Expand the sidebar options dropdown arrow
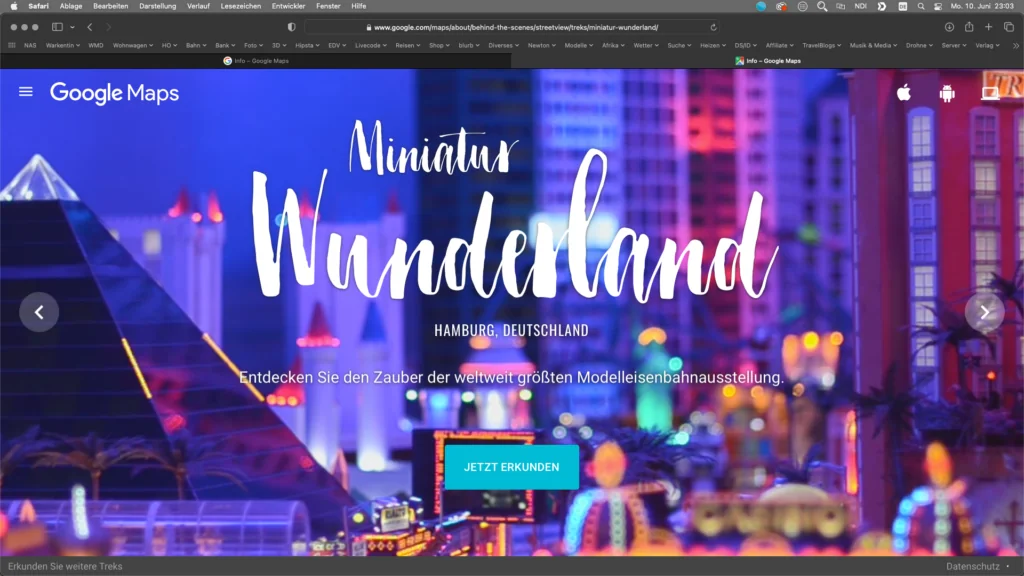The width and height of the screenshot is (1024, 576). 72,27
